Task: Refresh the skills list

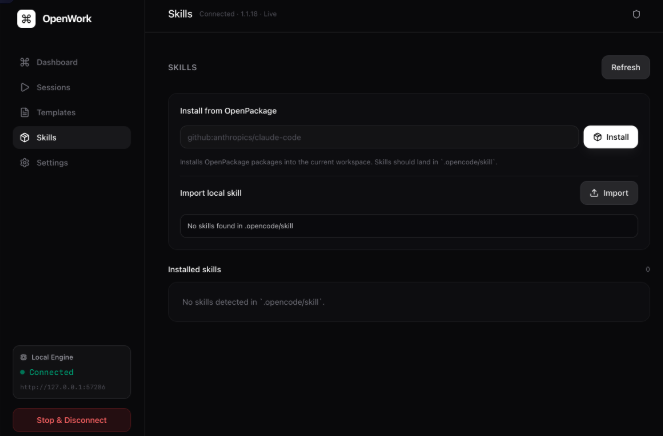Action: [x=625, y=67]
